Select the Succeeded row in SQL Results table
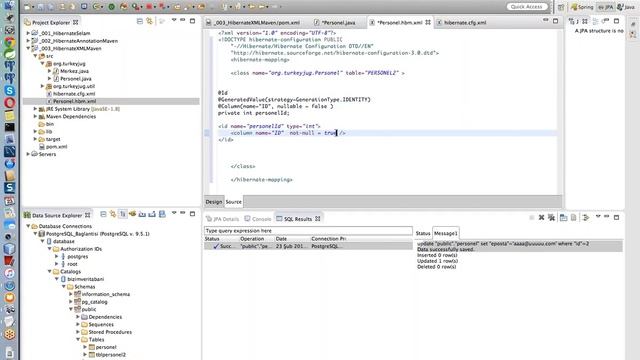The height and width of the screenshot is (360, 640). coord(308,246)
